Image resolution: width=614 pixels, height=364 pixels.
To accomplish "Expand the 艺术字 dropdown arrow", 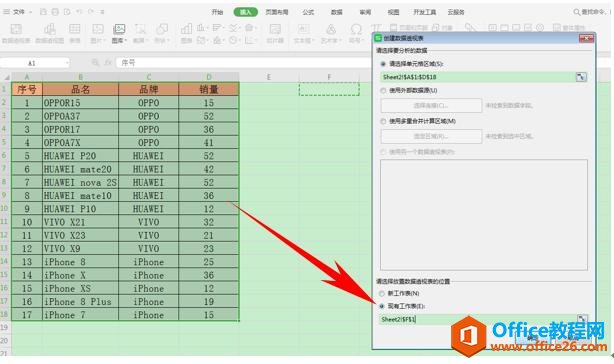I will [341, 41].
